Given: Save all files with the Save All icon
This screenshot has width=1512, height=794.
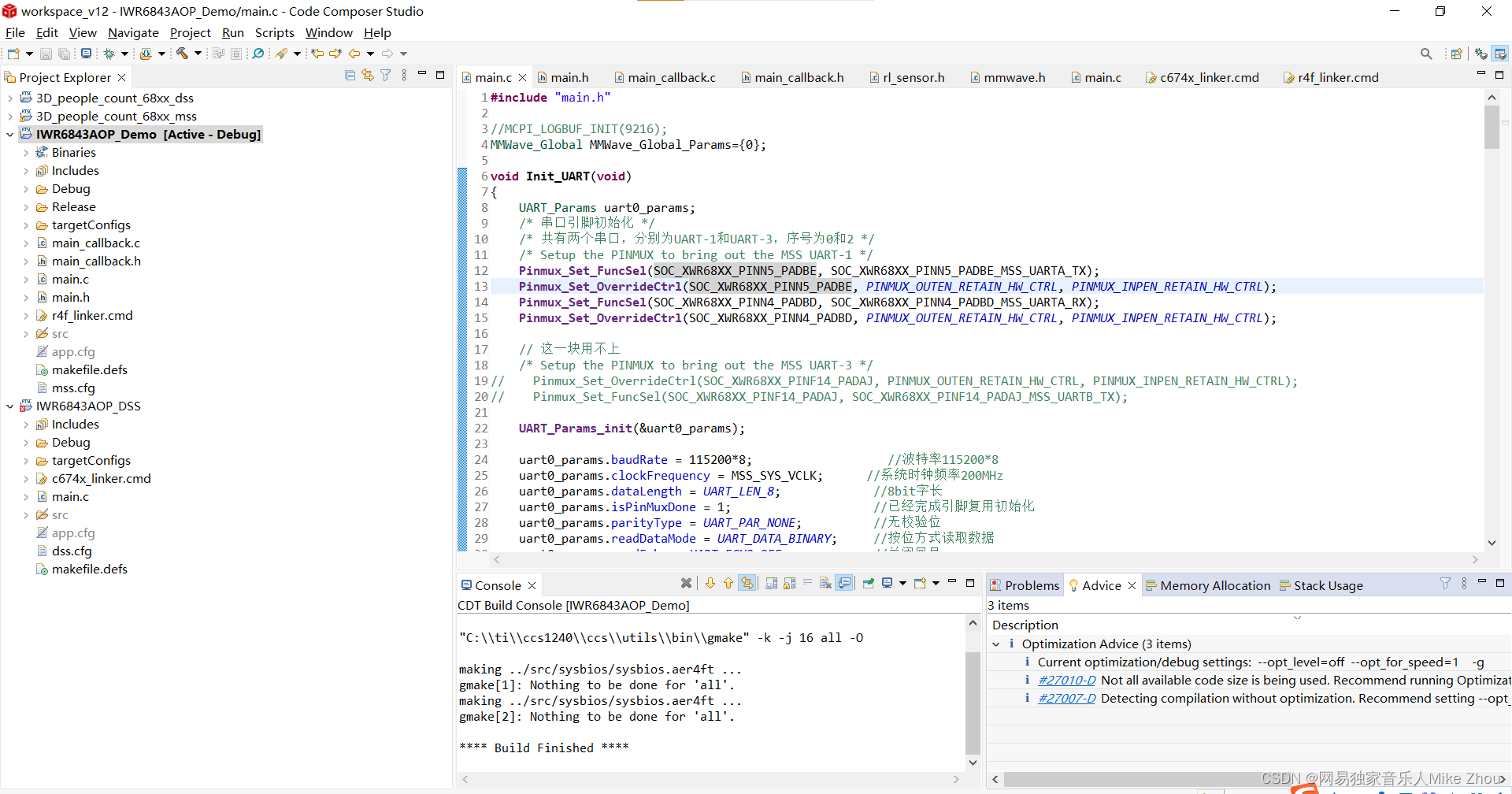Looking at the screenshot, I should 63,54.
